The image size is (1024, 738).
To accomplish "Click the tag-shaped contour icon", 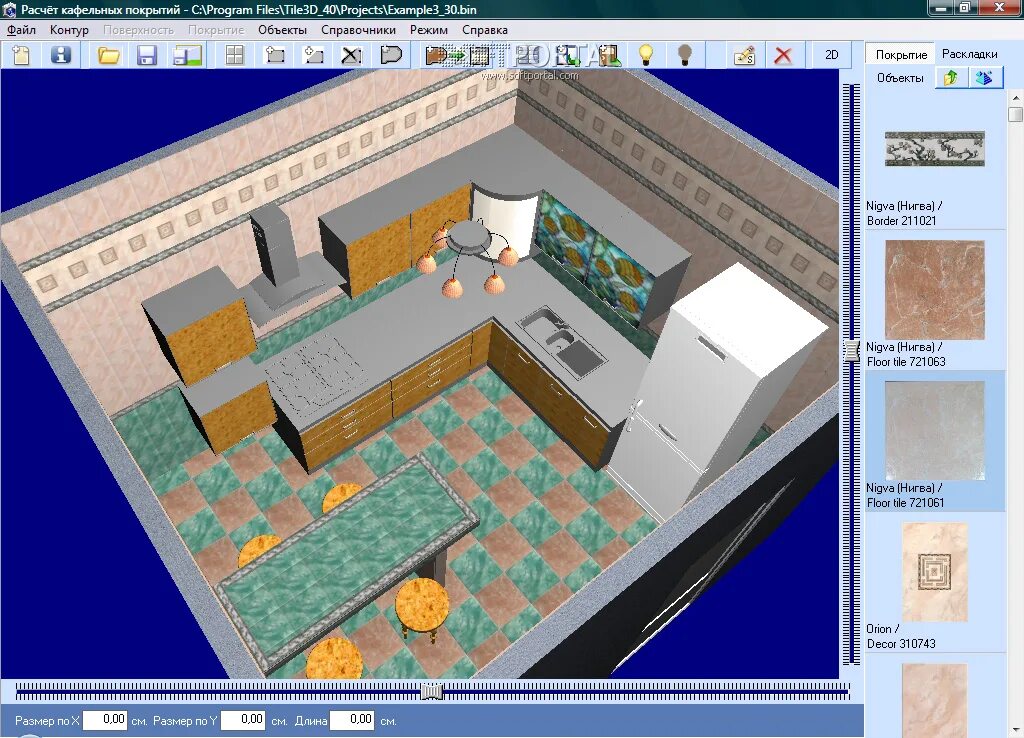I will pos(391,55).
